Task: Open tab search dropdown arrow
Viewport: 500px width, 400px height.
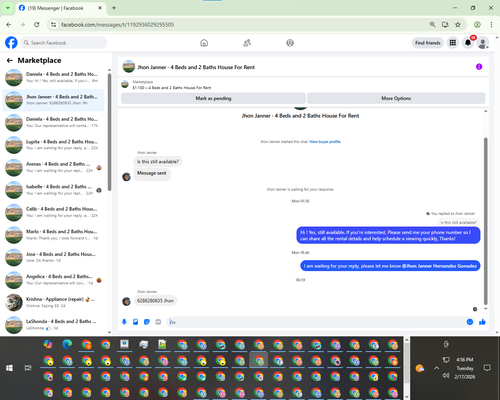Action: coord(7,8)
